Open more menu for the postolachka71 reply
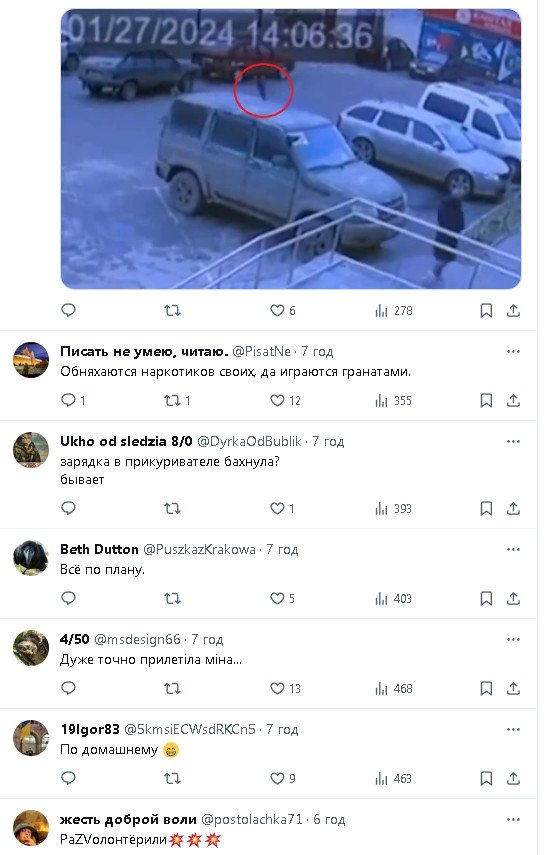Viewport: 555px width, 855px height. (513, 820)
